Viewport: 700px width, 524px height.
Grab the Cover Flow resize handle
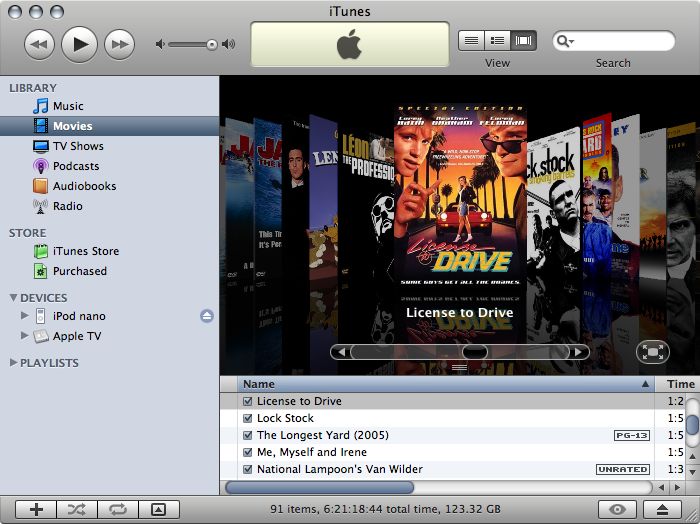pos(459,368)
